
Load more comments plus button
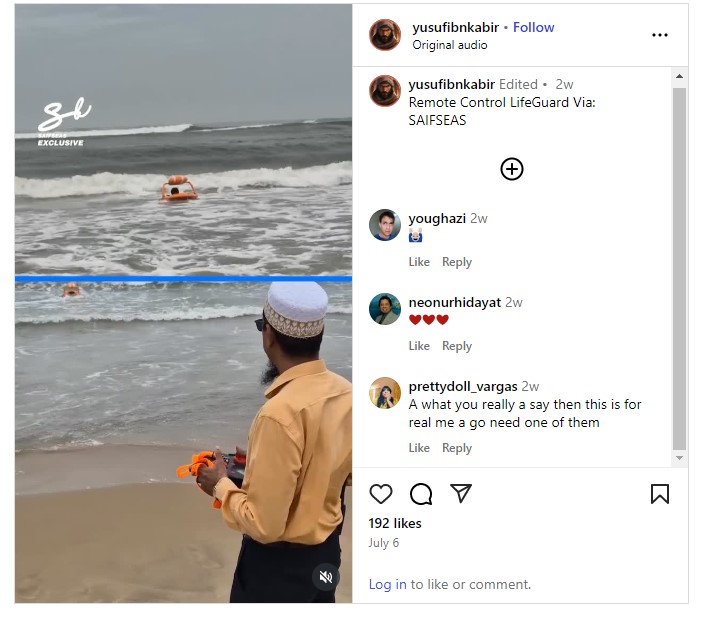[x=511, y=169]
